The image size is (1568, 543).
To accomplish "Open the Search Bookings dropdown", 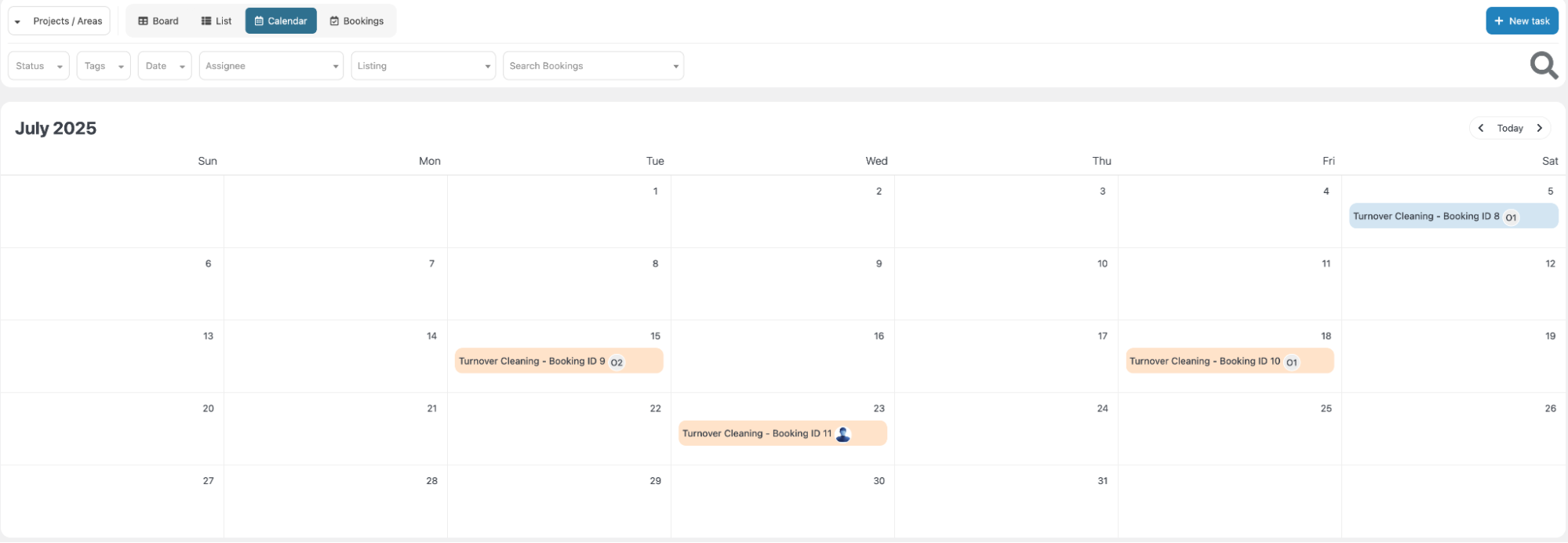I will [594, 66].
